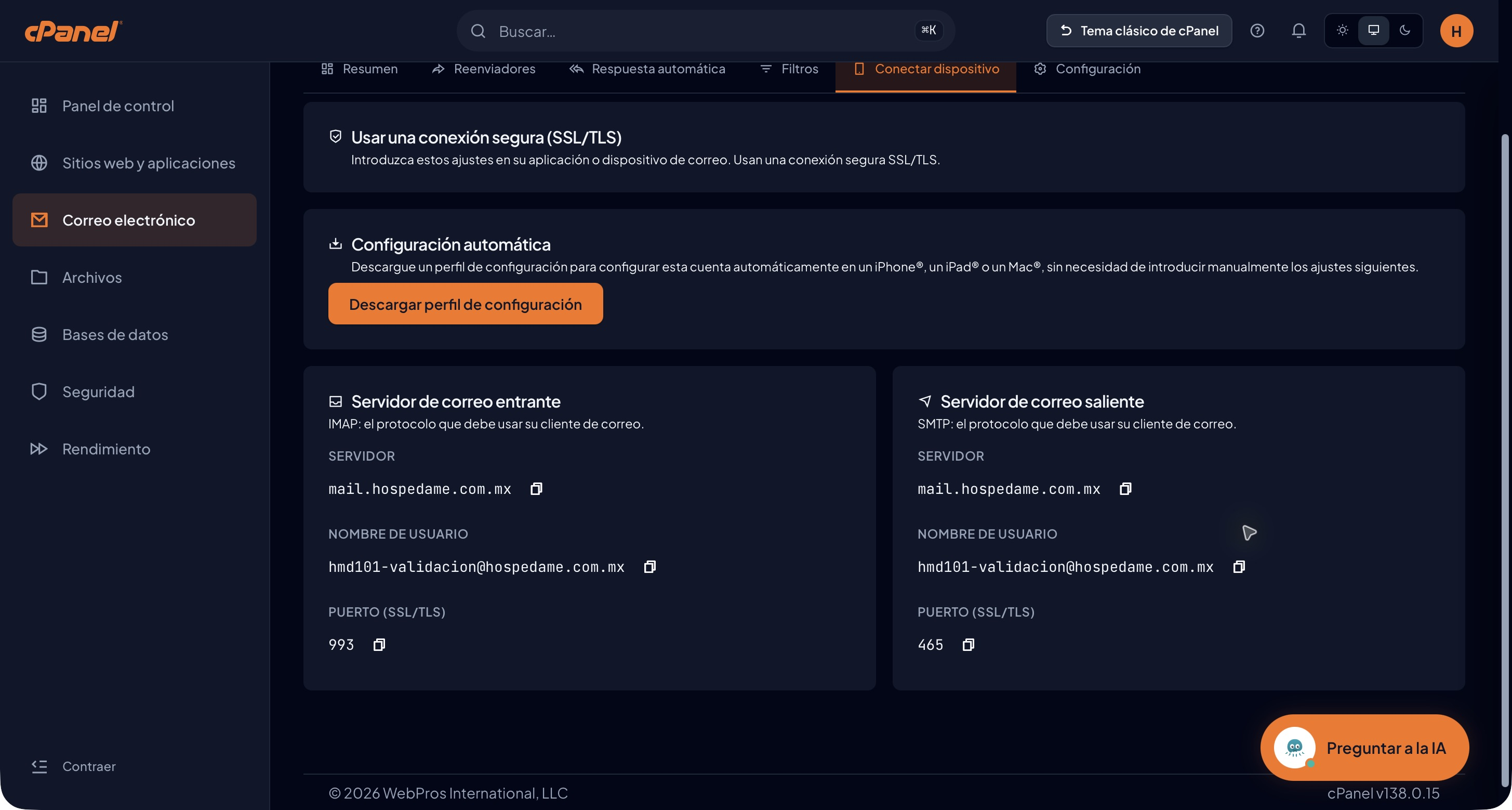Click the incoming port value 993
Viewport: 1512px width, 810px height.
pyautogui.click(x=341, y=645)
